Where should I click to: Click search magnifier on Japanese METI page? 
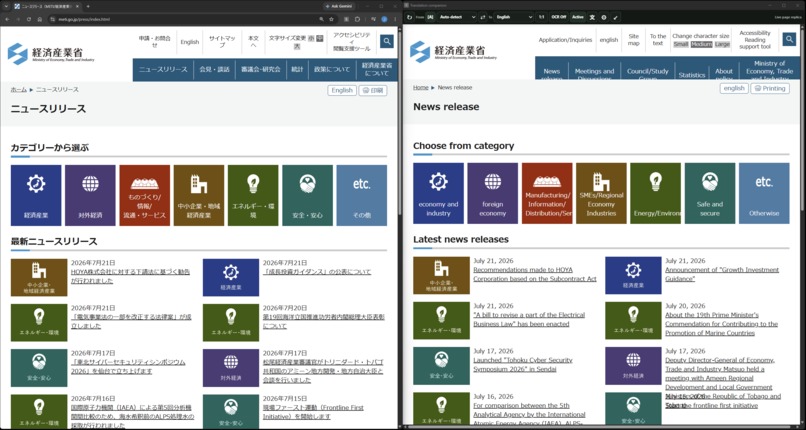[x=387, y=41]
